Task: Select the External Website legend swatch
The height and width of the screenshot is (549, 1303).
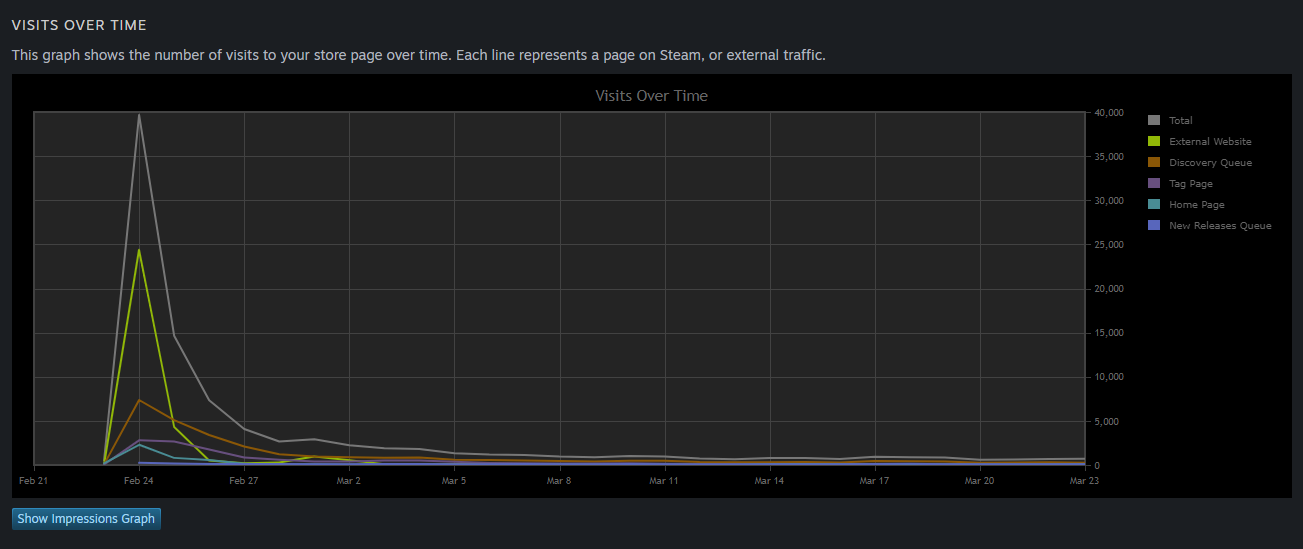Action: point(1154,141)
